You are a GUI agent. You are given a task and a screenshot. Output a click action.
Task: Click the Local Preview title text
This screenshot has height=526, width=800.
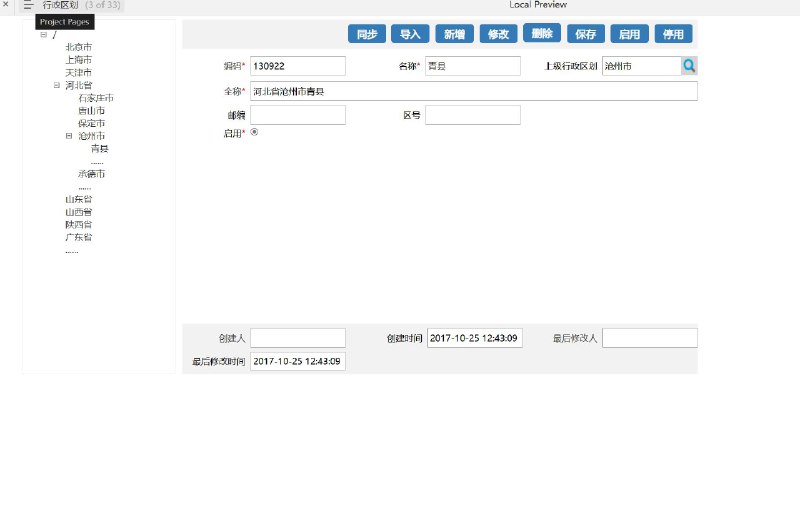point(538,5)
